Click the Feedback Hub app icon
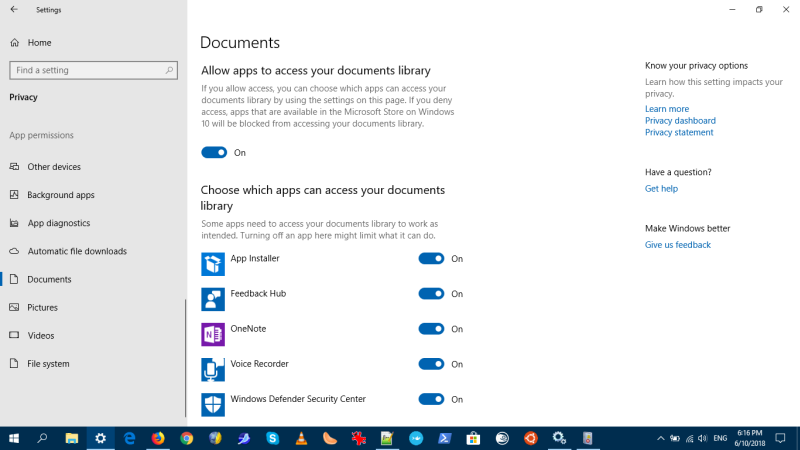800x450 pixels. coord(213,299)
